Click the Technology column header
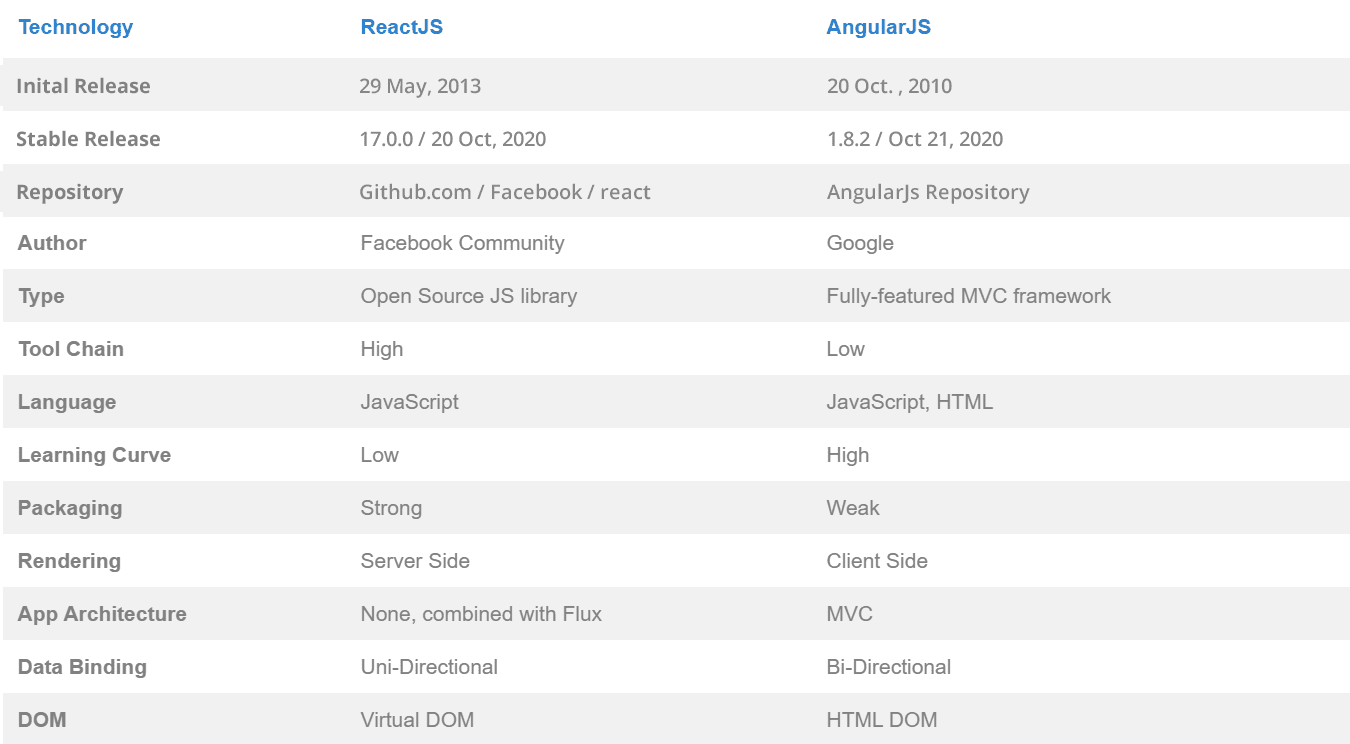Screen dimensions: 1350x744 (75, 27)
